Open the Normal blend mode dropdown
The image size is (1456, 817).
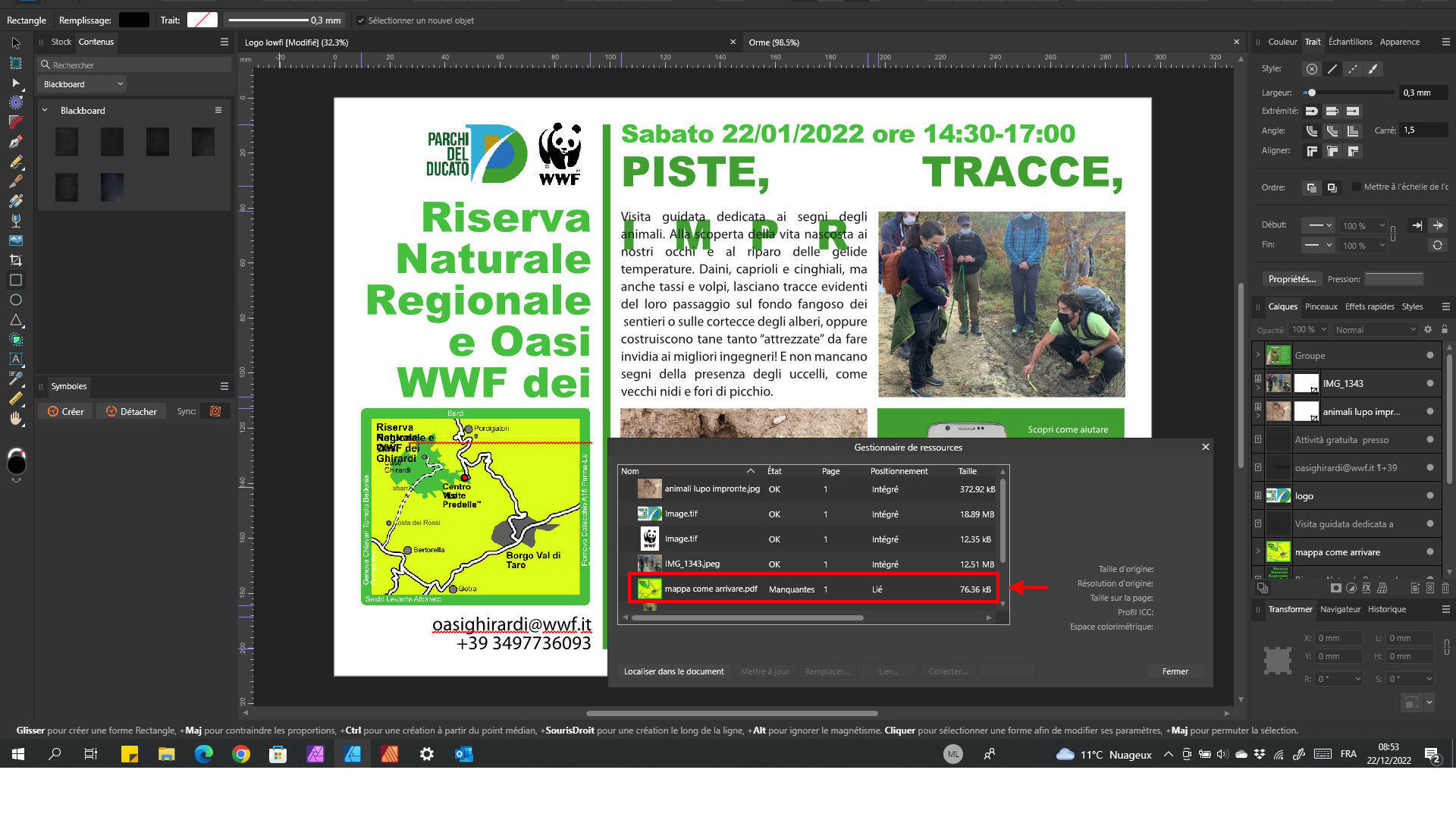(x=1375, y=330)
